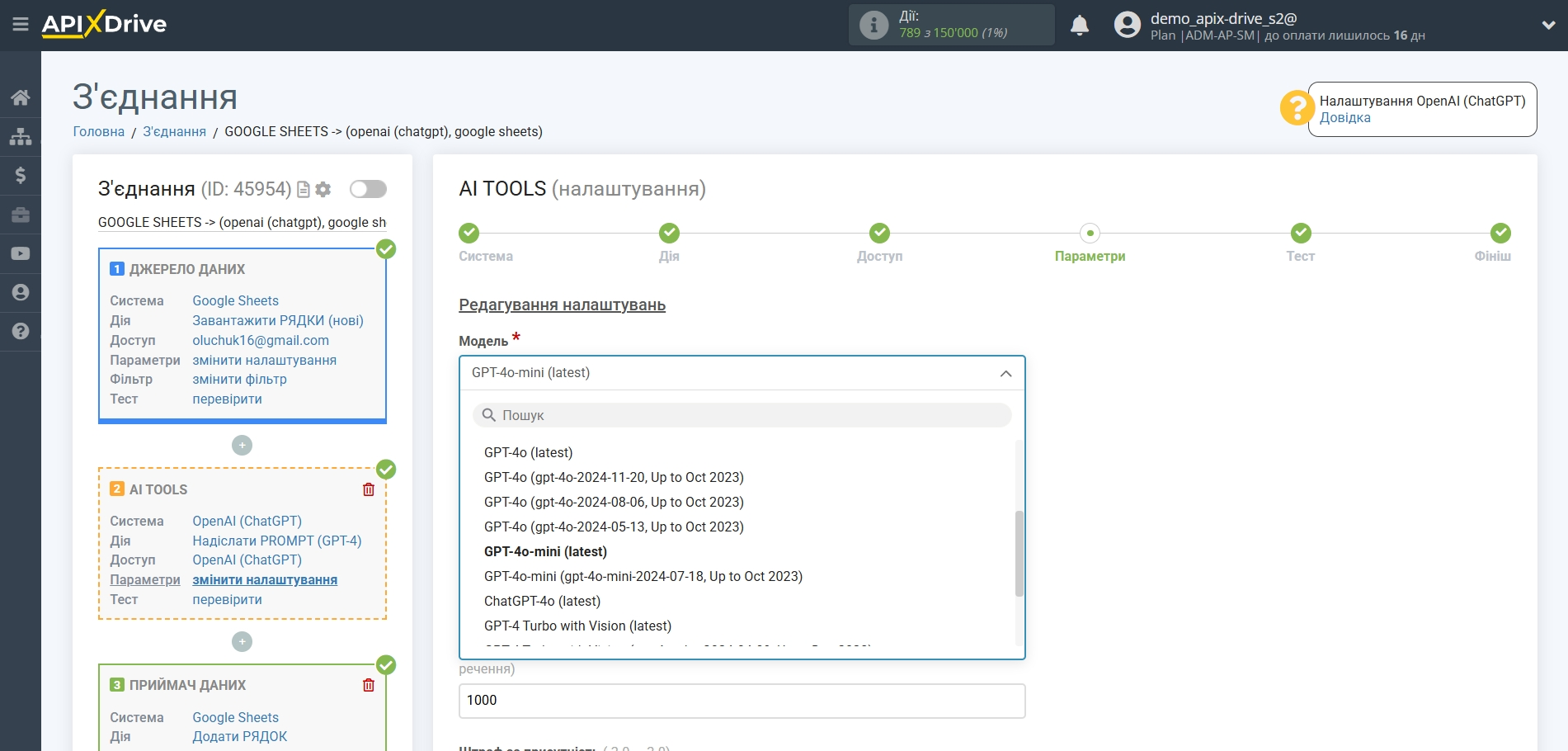Click the user account avatar

click(x=1127, y=25)
